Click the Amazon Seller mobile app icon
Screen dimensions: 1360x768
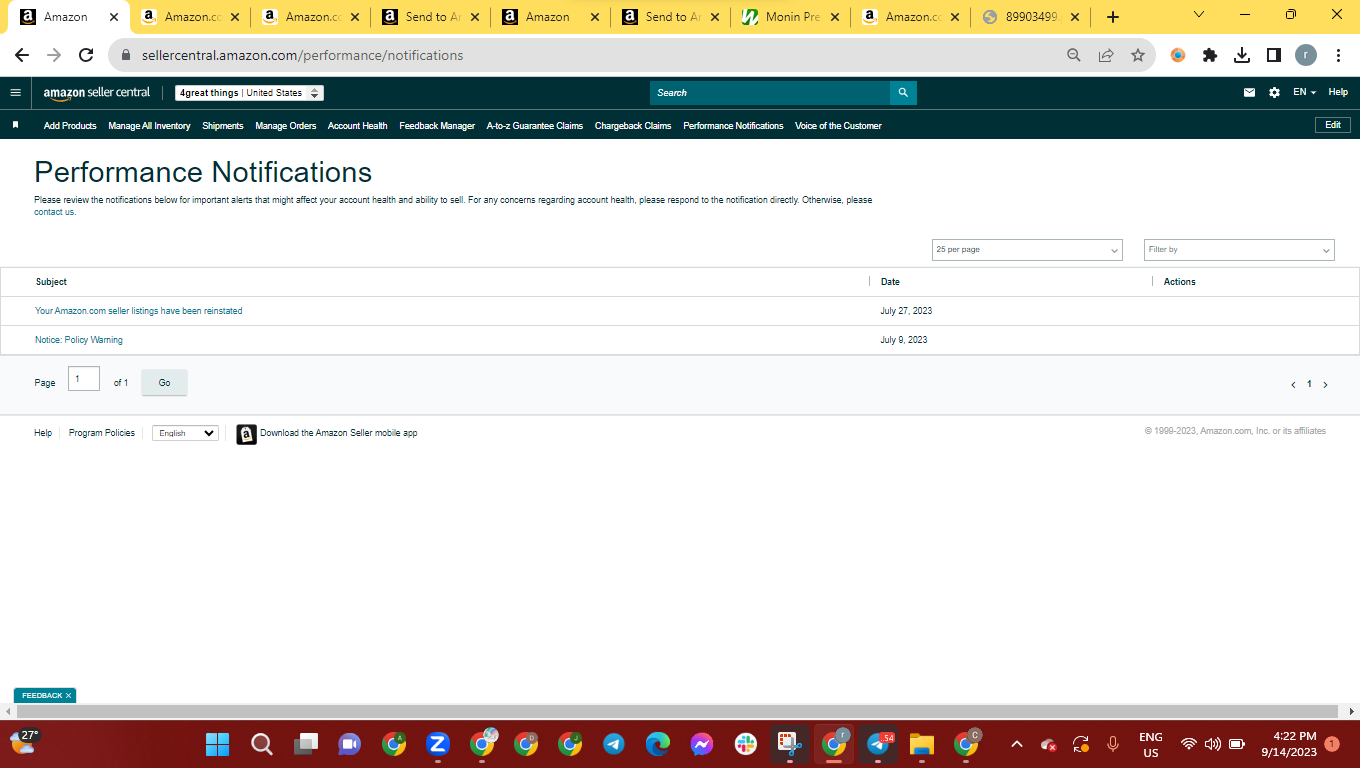point(246,434)
